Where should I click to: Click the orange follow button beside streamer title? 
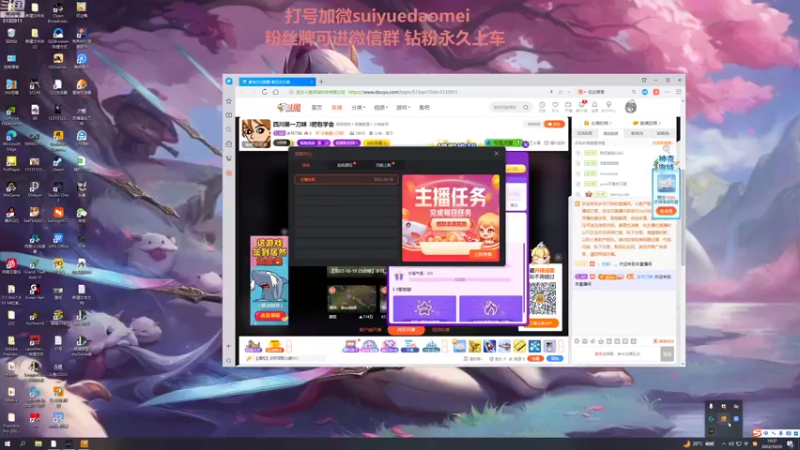[554, 124]
